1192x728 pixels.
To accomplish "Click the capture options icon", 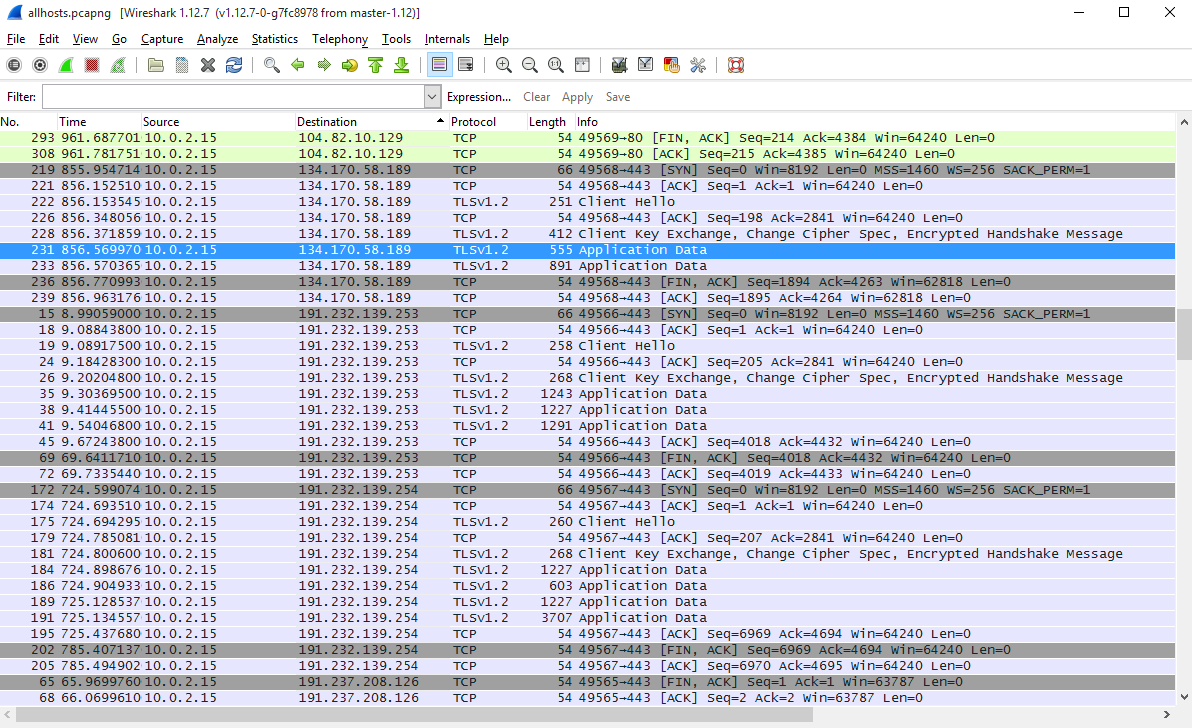I will click(x=40, y=65).
